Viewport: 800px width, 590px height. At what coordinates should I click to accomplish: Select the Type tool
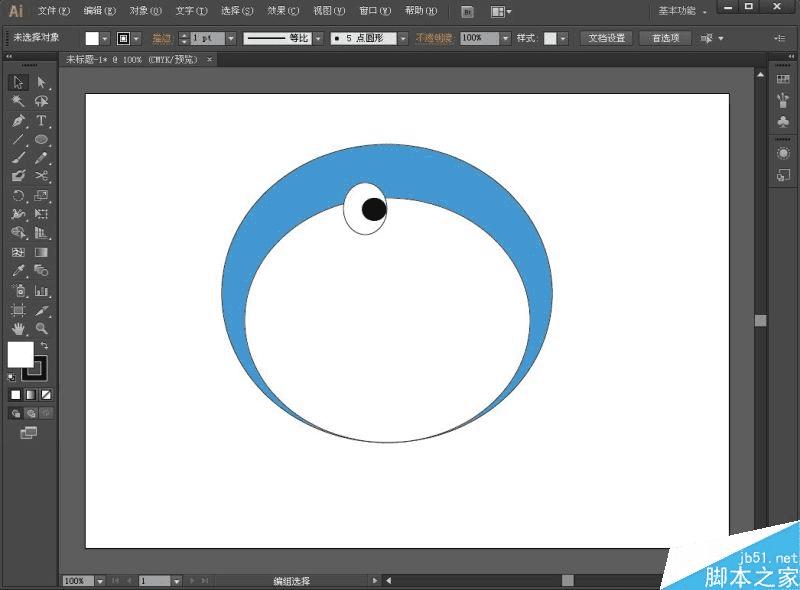(x=42, y=121)
